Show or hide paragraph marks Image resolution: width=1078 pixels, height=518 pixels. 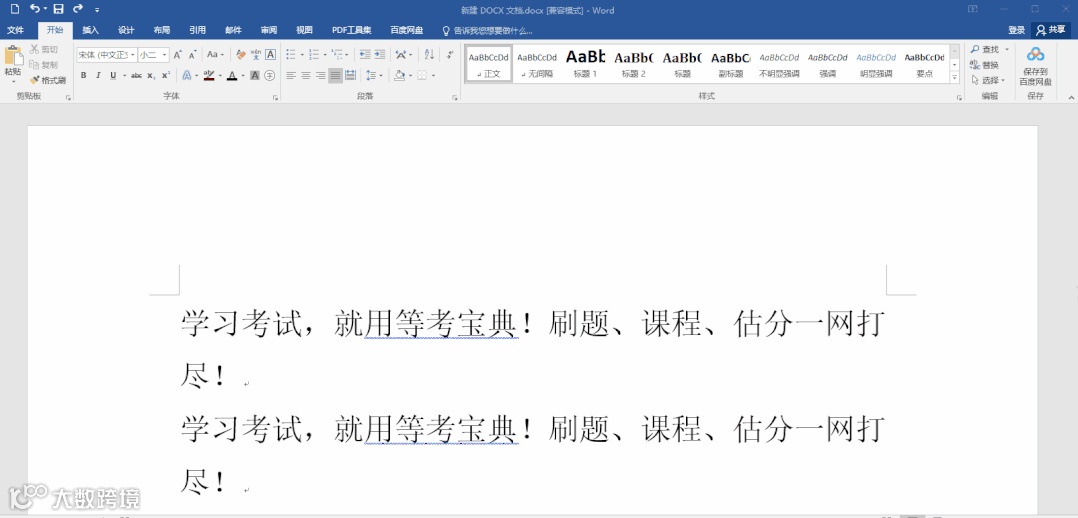(450, 54)
